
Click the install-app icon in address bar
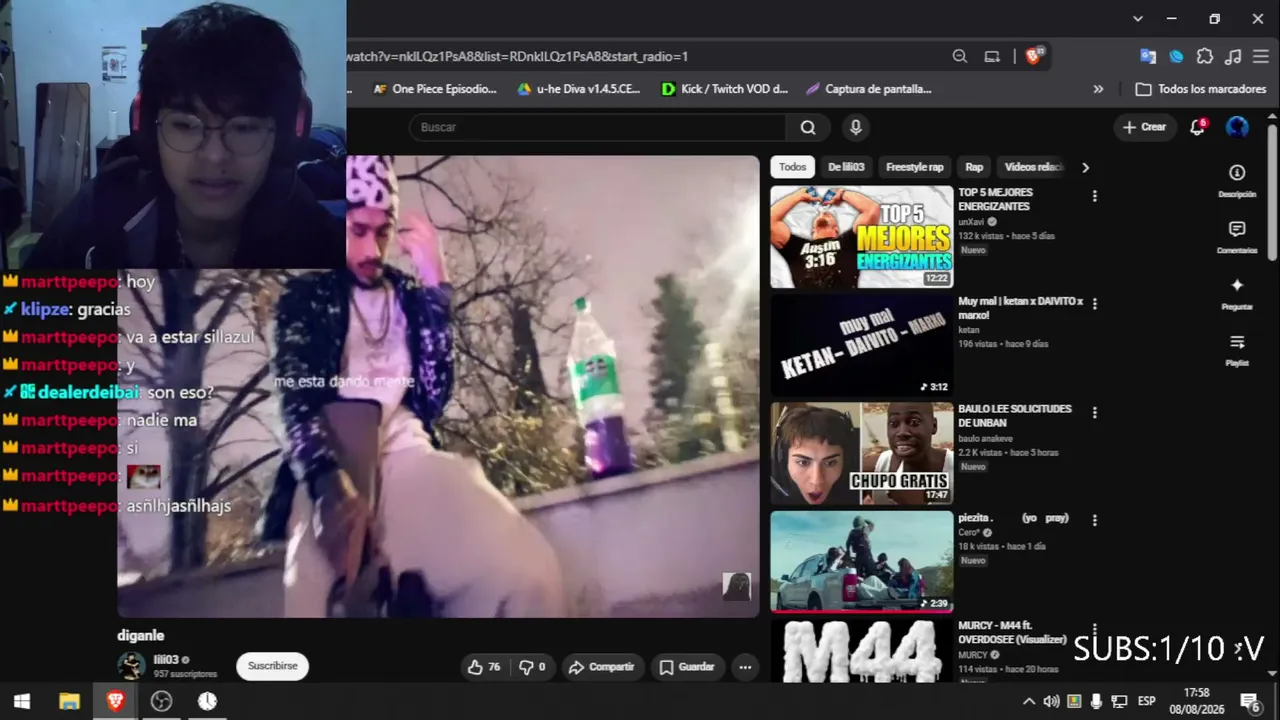(x=992, y=57)
